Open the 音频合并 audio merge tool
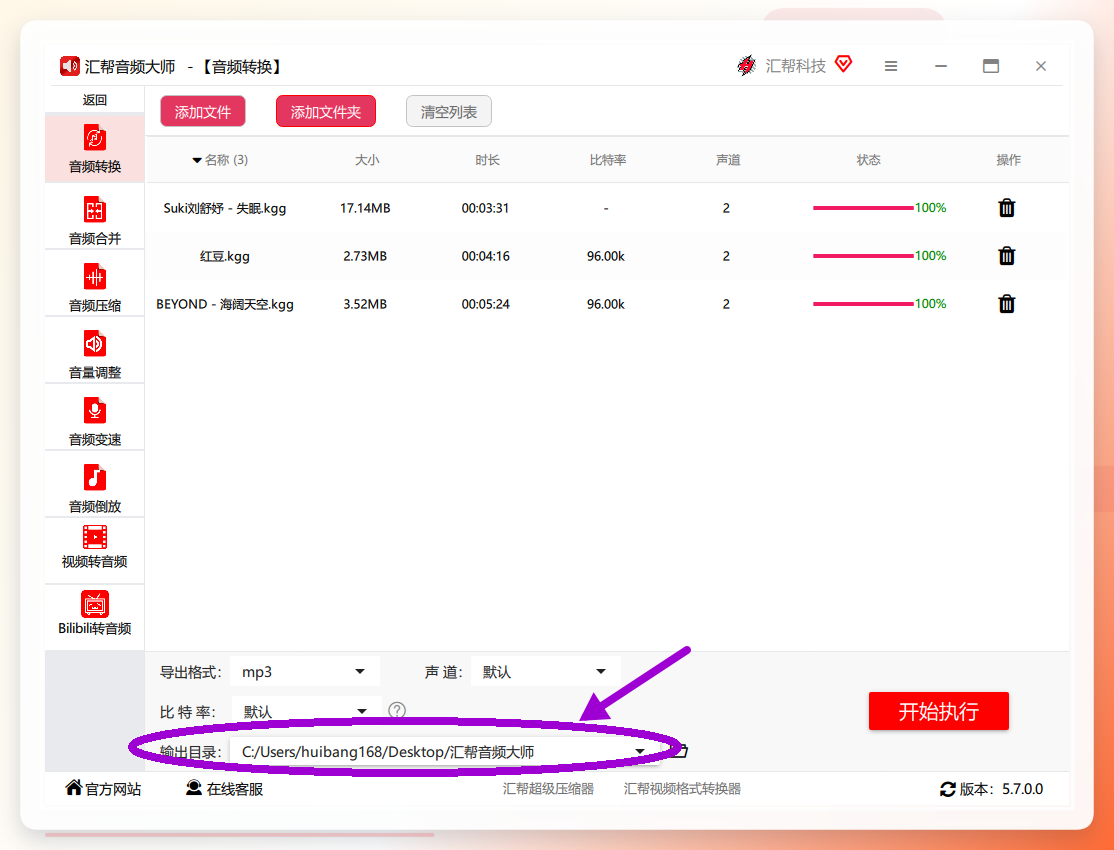The width and height of the screenshot is (1114, 850). pyautogui.click(x=94, y=220)
